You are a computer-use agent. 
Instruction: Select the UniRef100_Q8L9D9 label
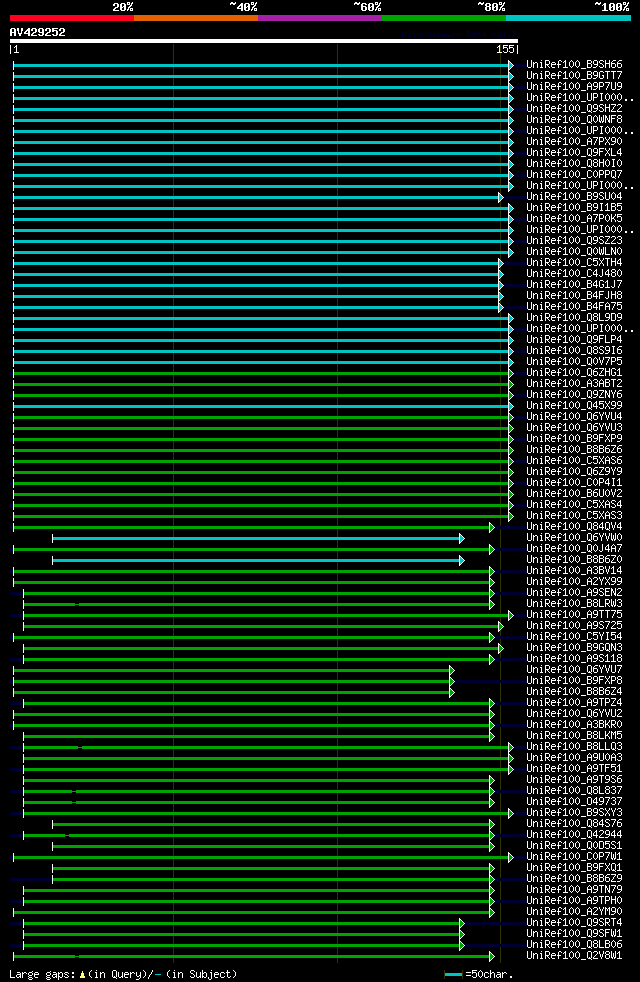[x=574, y=318]
